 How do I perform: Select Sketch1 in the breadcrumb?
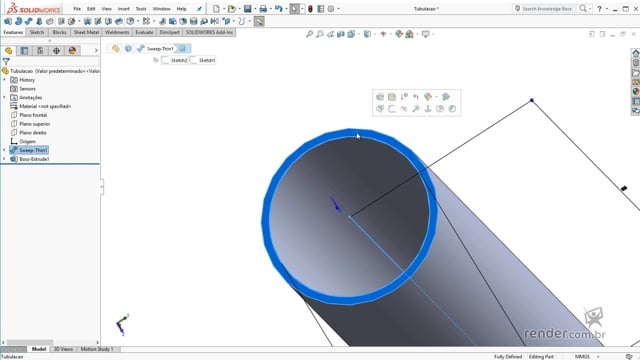tap(203, 60)
